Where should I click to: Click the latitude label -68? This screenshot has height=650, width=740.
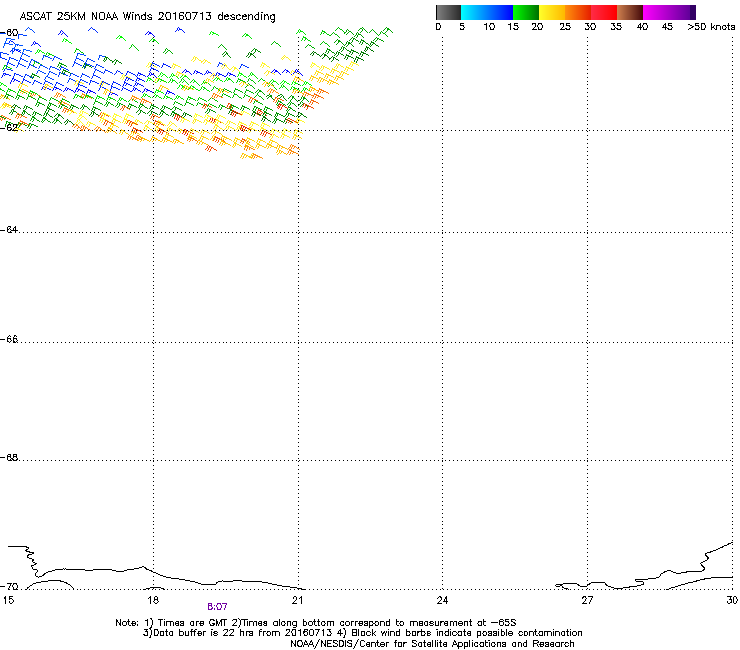click(9, 457)
